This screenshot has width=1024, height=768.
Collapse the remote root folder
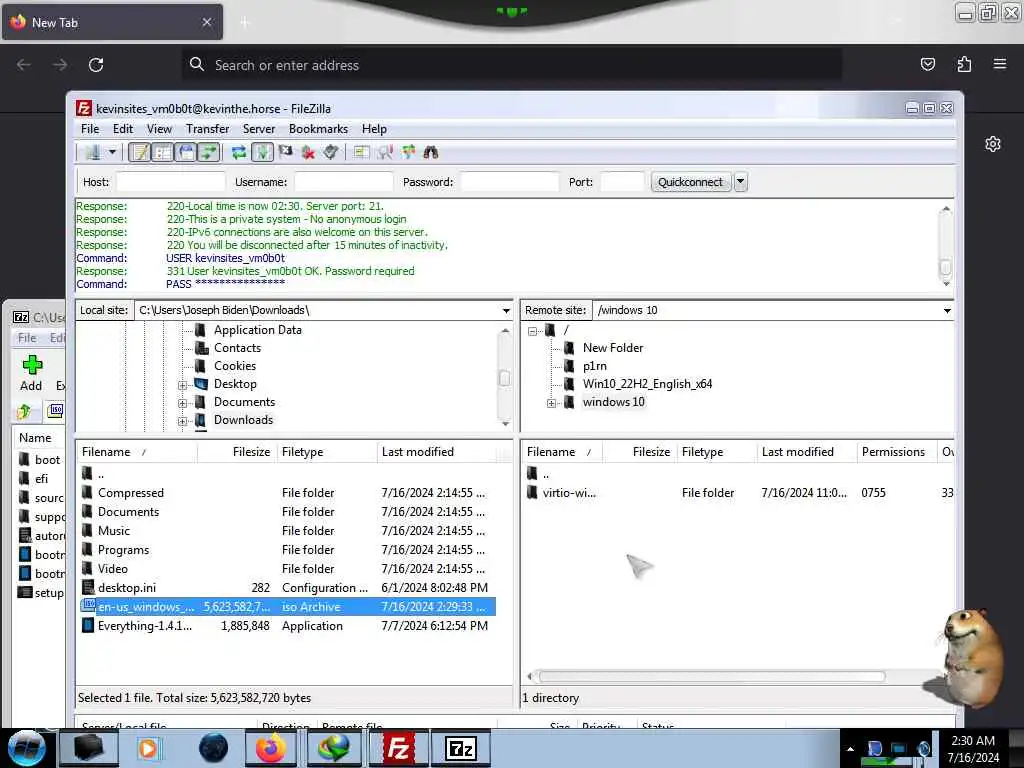(532, 331)
